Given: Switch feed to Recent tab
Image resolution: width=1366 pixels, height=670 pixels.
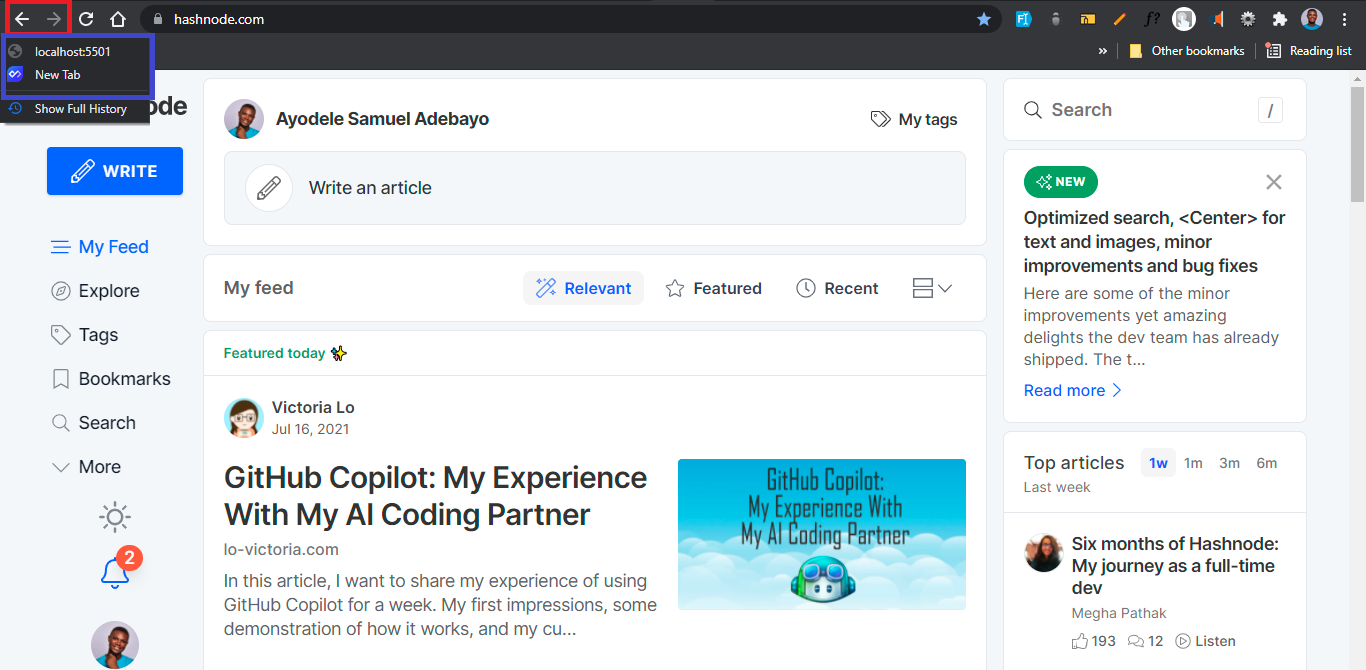Looking at the screenshot, I should [x=838, y=288].
